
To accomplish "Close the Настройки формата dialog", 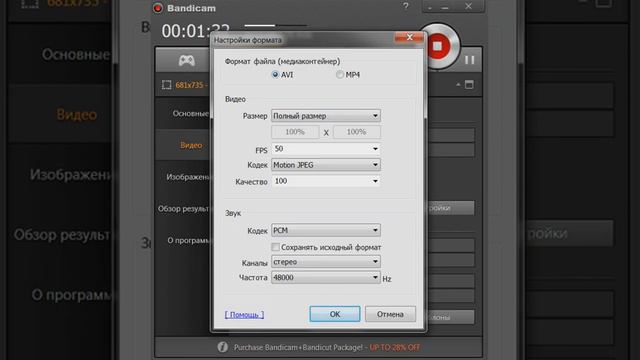I will (409, 38).
